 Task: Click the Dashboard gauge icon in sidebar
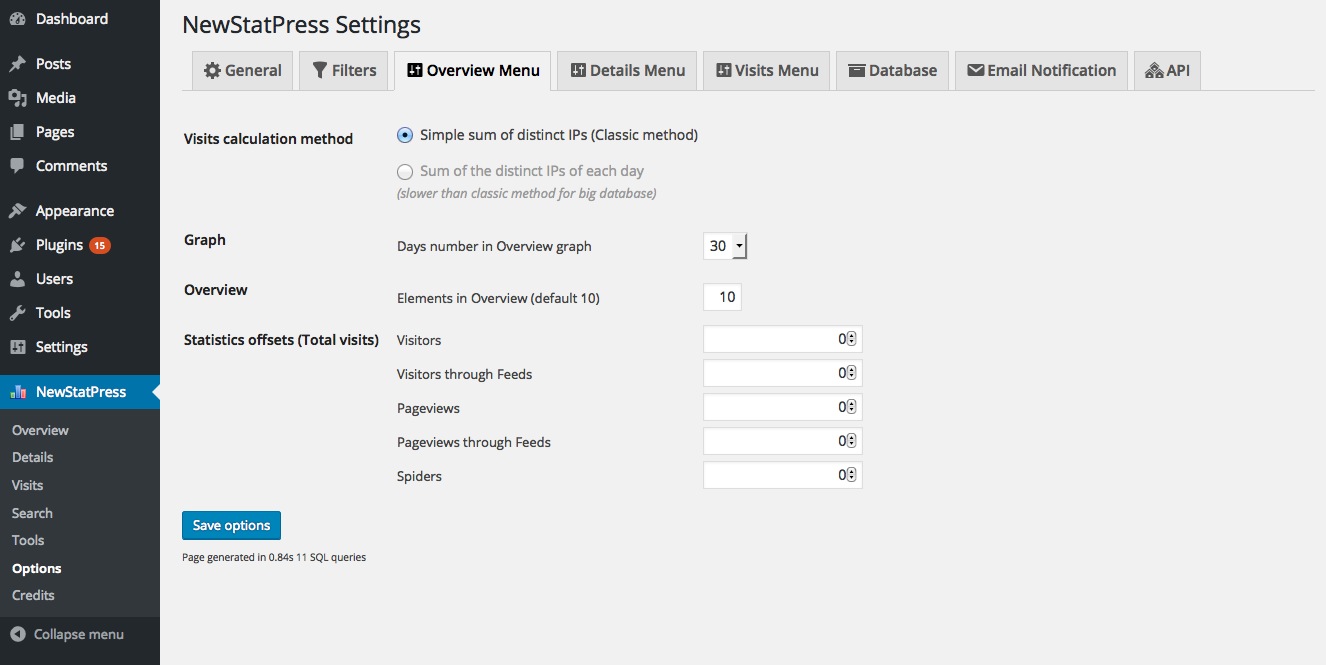pos(17,19)
